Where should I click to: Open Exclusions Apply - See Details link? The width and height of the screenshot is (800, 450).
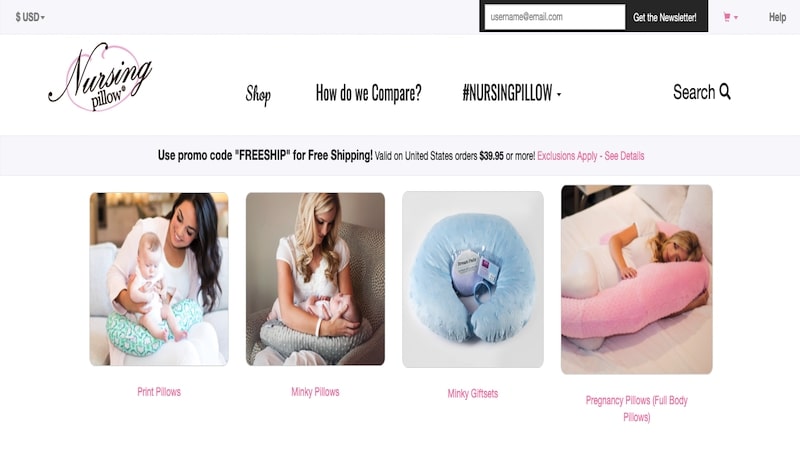591,156
